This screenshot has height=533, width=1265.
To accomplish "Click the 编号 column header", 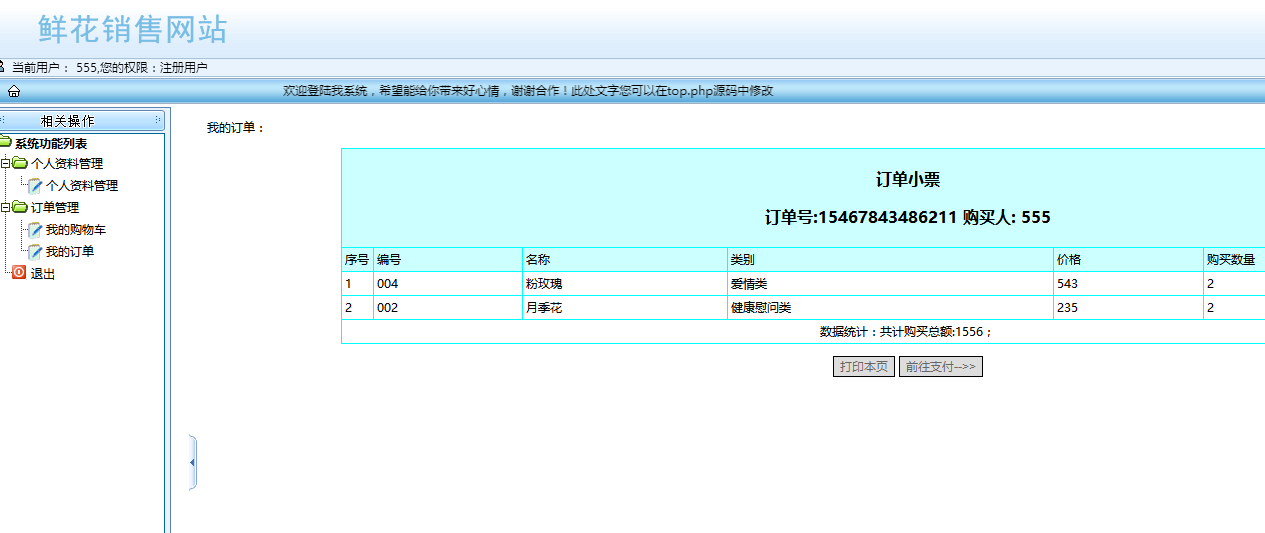I will click(x=448, y=259).
